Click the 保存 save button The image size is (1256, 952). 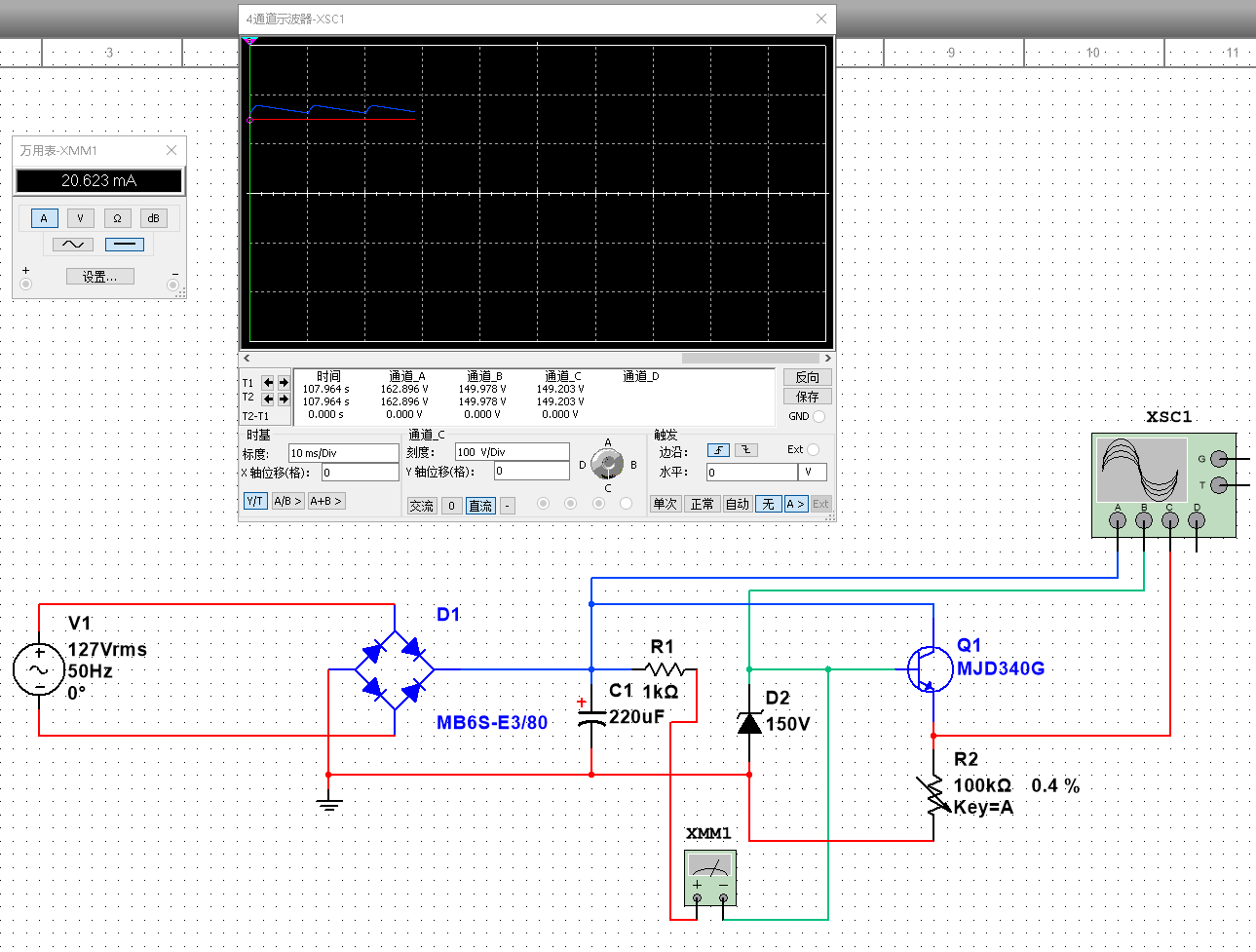[x=808, y=397]
